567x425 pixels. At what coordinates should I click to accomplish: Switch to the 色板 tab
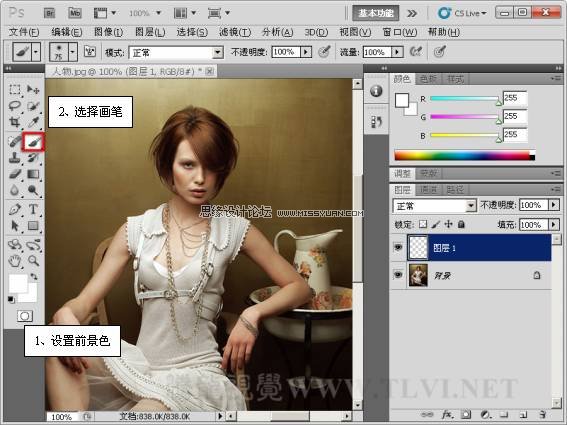(x=429, y=79)
